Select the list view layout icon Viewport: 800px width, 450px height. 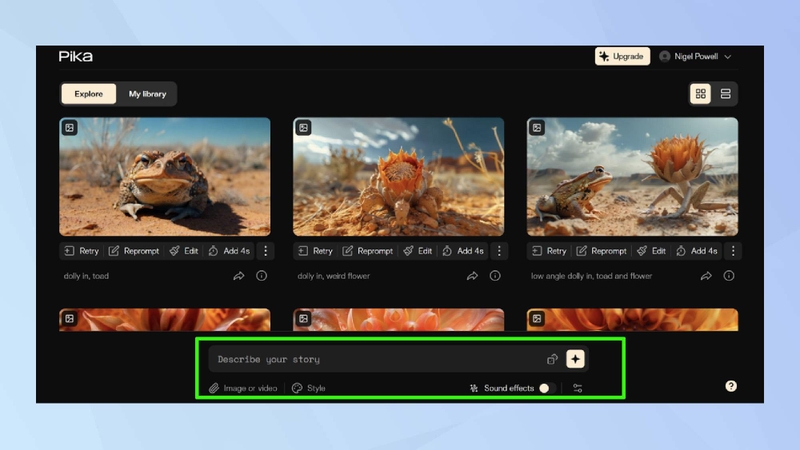click(x=726, y=94)
